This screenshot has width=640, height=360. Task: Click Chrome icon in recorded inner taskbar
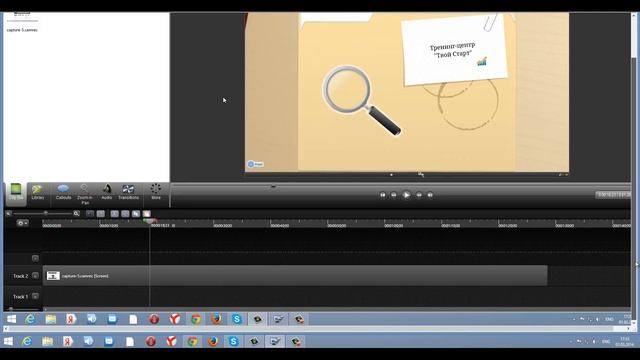(196, 319)
